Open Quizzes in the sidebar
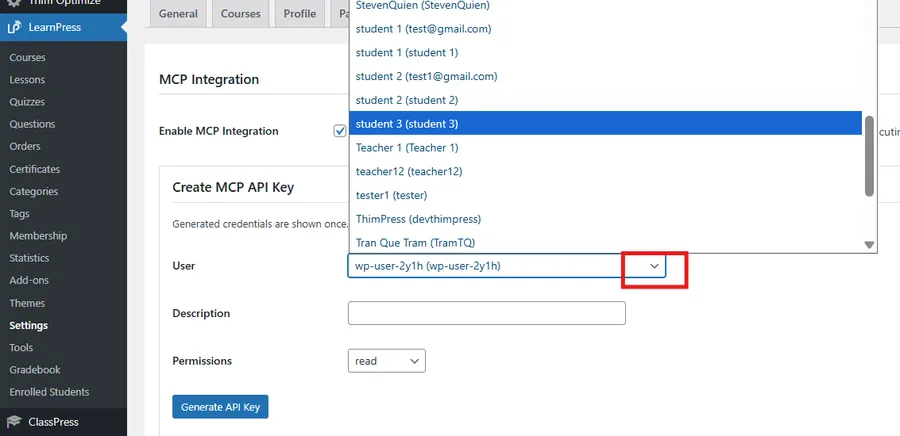The height and width of the screenshot is (436, 900). tap(27, 102)
